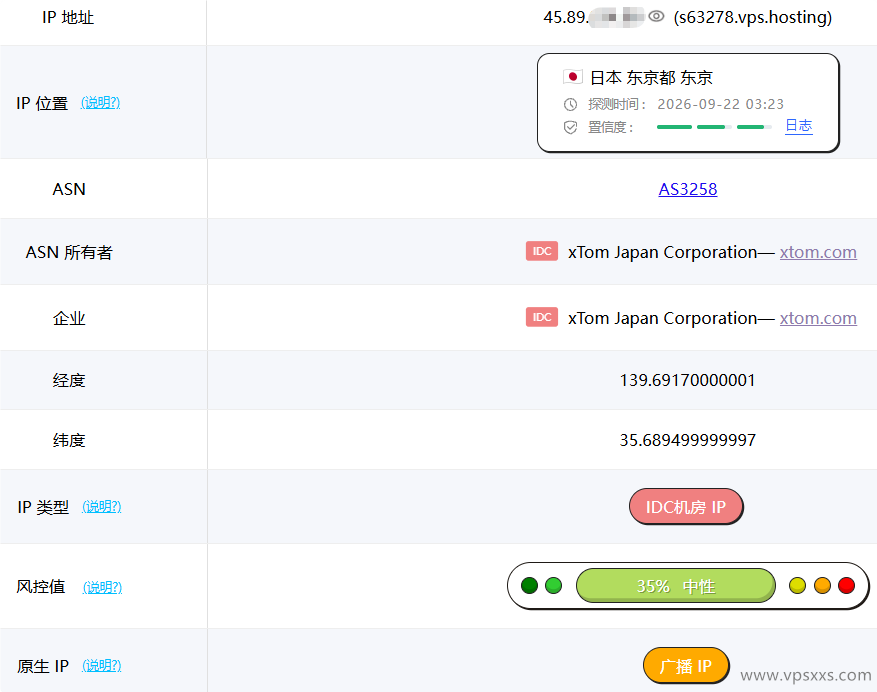Screen dimensions: 877x692
Task: Click the green confidence level bar
Action: (714, 127)
